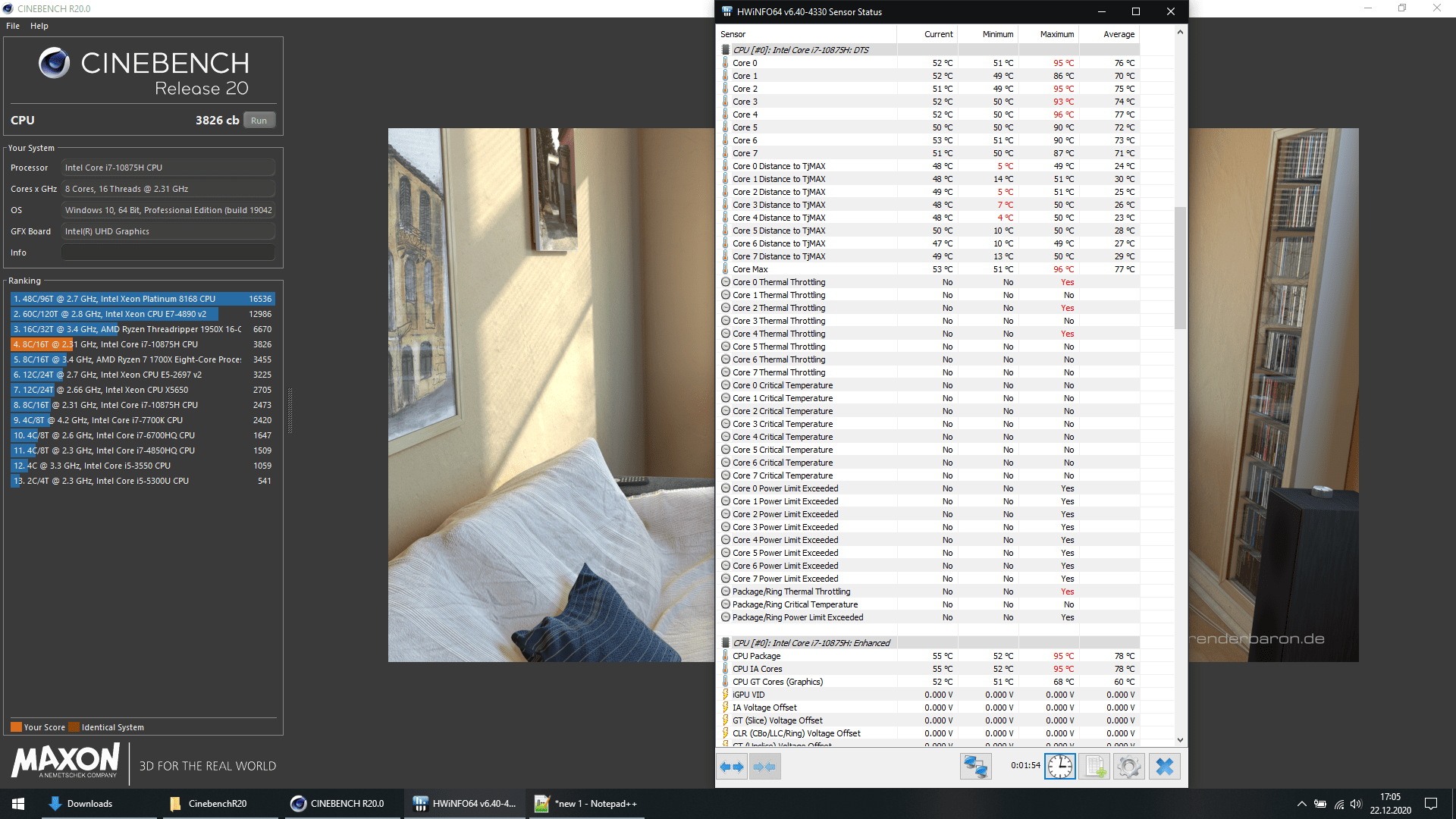1456x819 pixels.
Task: Select the CPU GT Cores (Graphics) row
Action: (x=928, y=682)
